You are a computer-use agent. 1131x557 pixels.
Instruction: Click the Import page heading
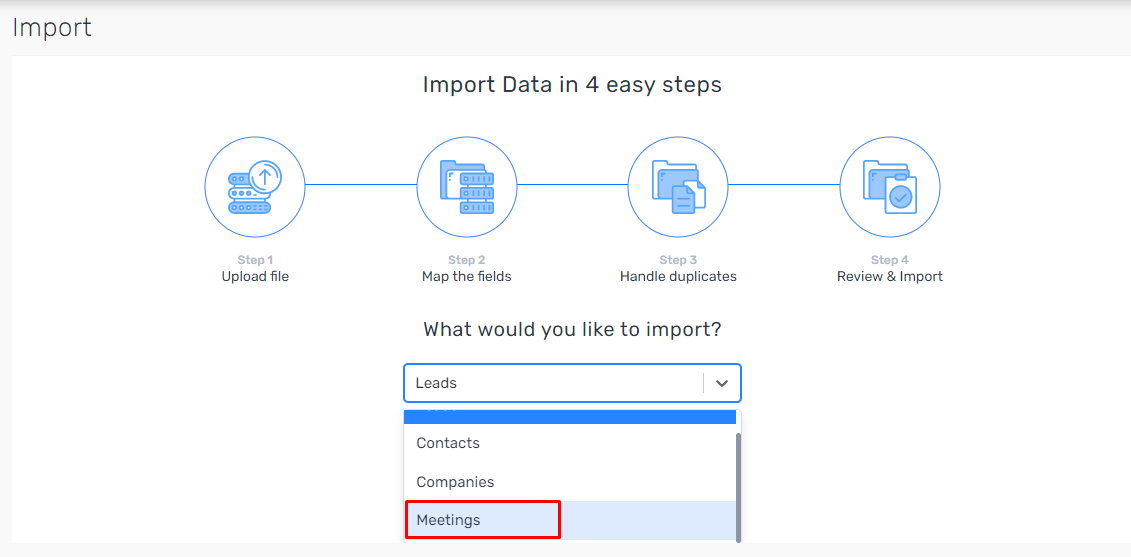click(x=52, y=28)
